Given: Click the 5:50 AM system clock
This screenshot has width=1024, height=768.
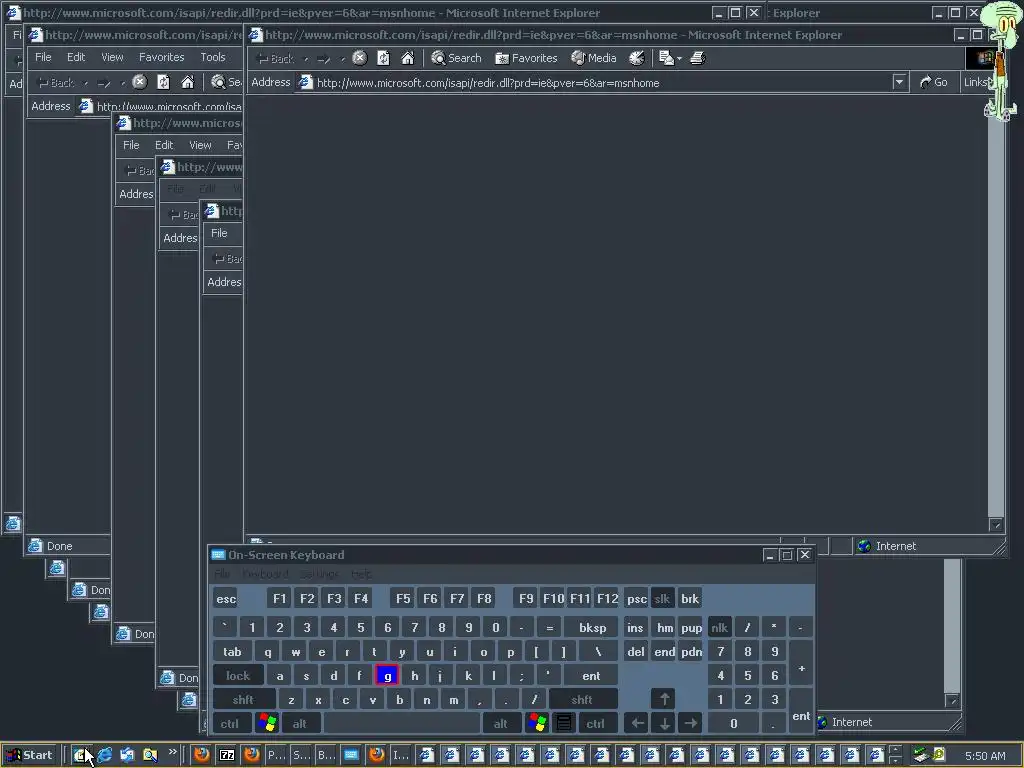Looking at the screenshot, I should 985,756.
